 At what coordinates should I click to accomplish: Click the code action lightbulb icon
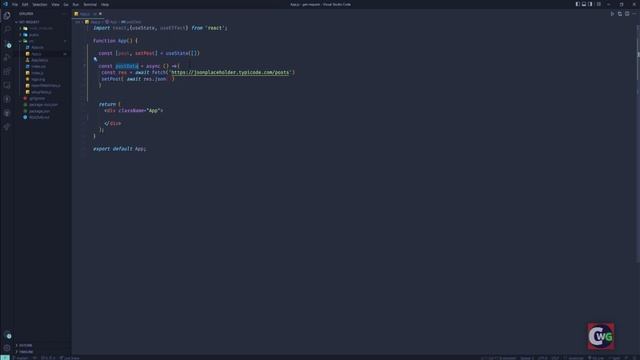coord(96,59)
